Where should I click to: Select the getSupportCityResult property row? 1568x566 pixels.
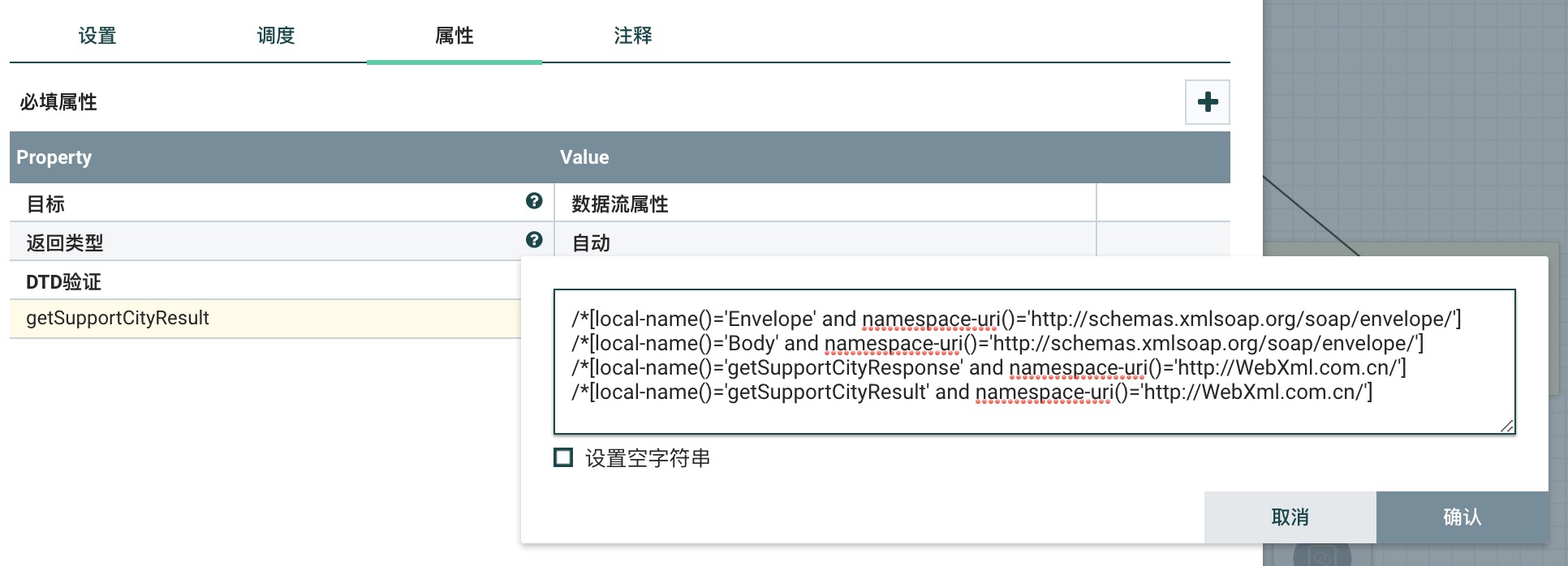tap(118, 319)
